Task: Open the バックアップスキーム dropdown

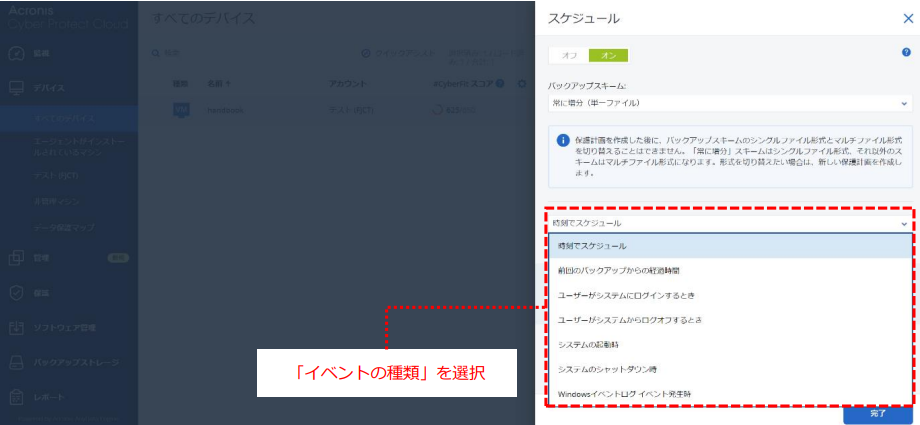Action: (x=729, y=102)
